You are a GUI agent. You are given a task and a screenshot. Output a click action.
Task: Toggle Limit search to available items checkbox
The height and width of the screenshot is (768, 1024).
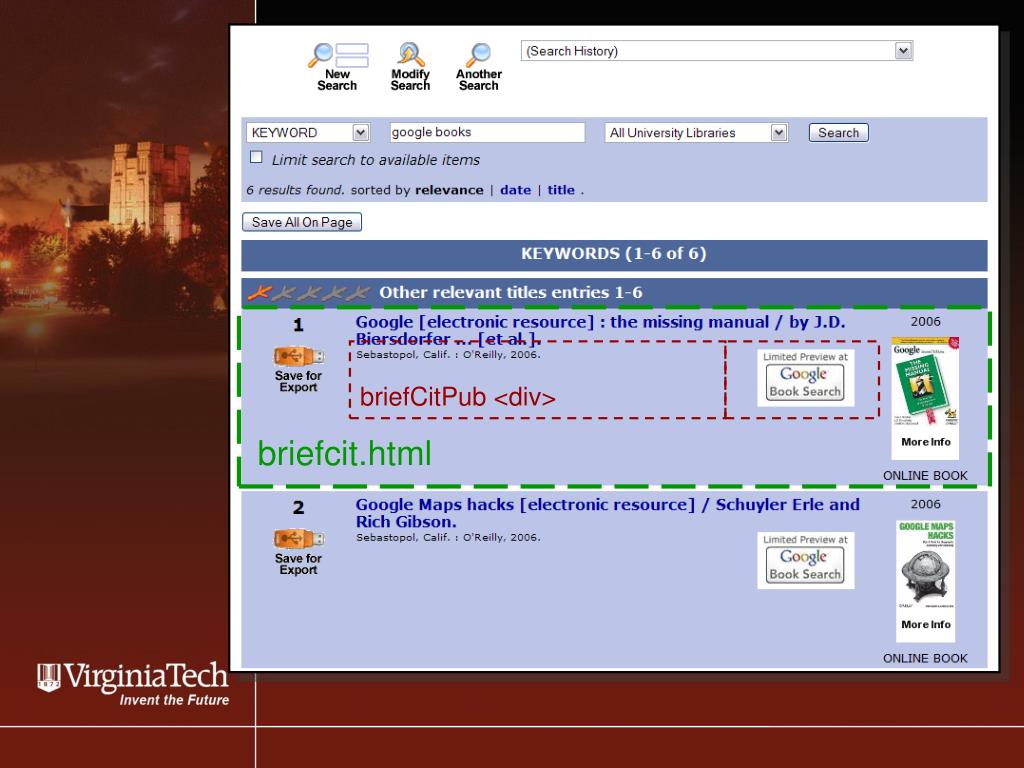click(257, 157)
